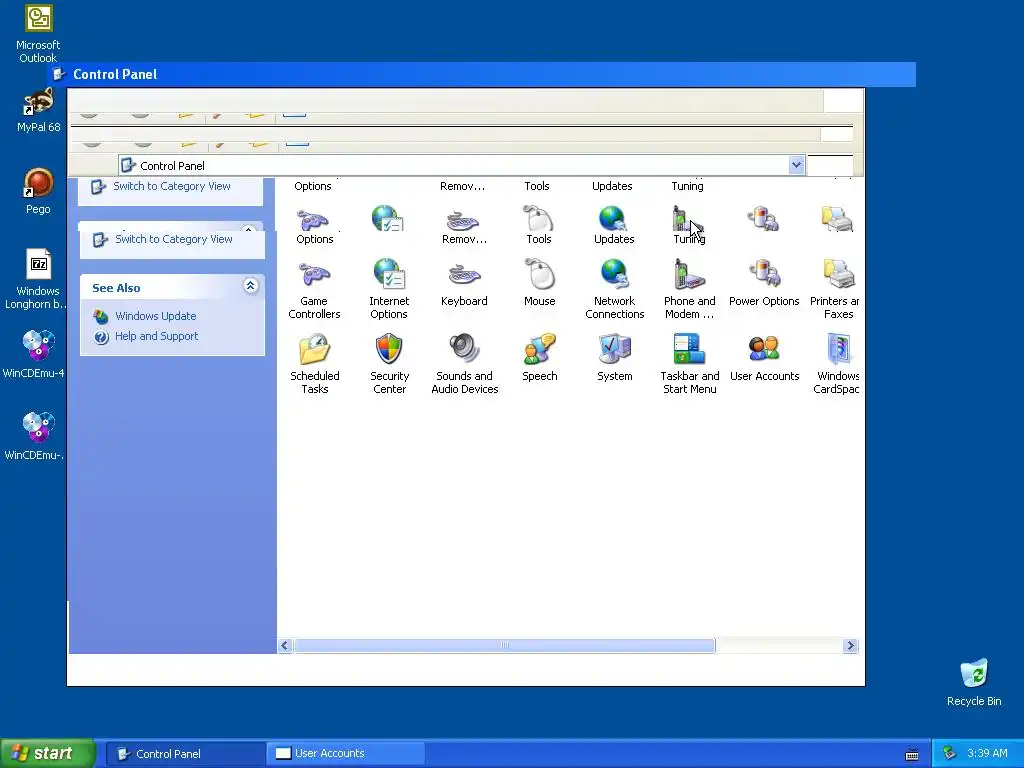Open Phone and Modem options
1024x768 pixels.
690,290
